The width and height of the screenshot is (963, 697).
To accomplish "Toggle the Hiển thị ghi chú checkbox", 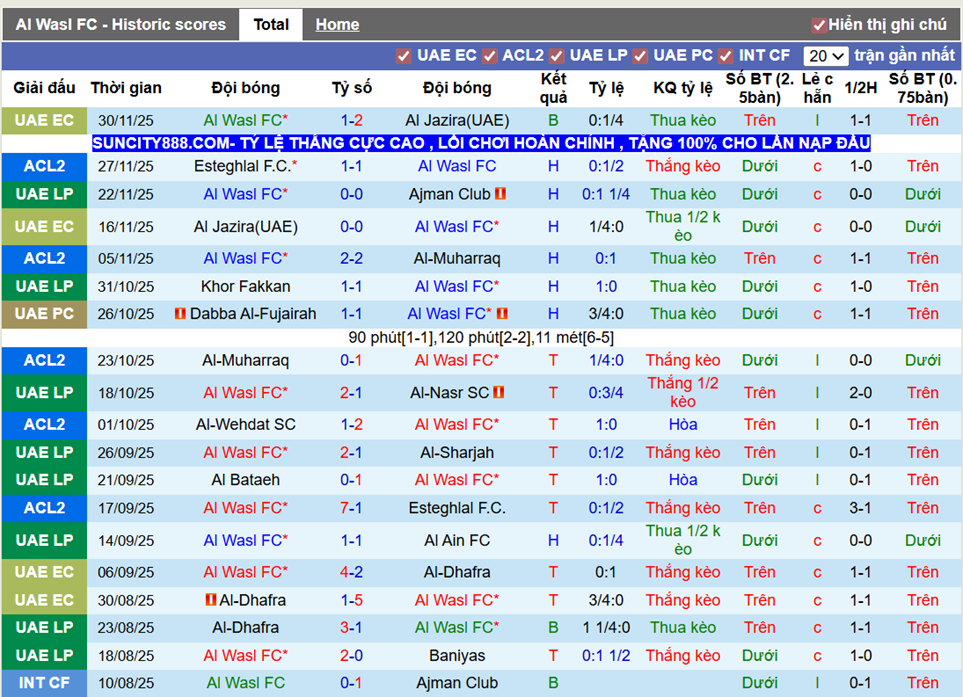I will (818, 25).
